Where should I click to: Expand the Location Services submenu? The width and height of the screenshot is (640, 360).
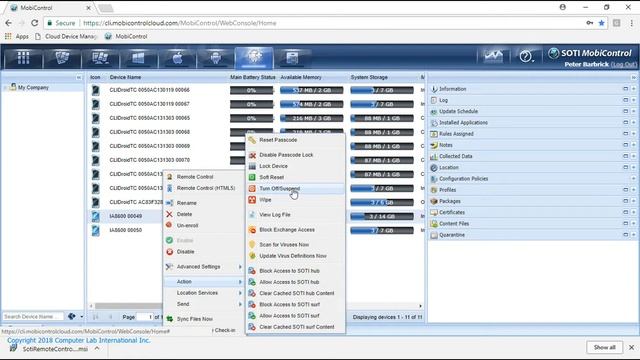point(204,293)
